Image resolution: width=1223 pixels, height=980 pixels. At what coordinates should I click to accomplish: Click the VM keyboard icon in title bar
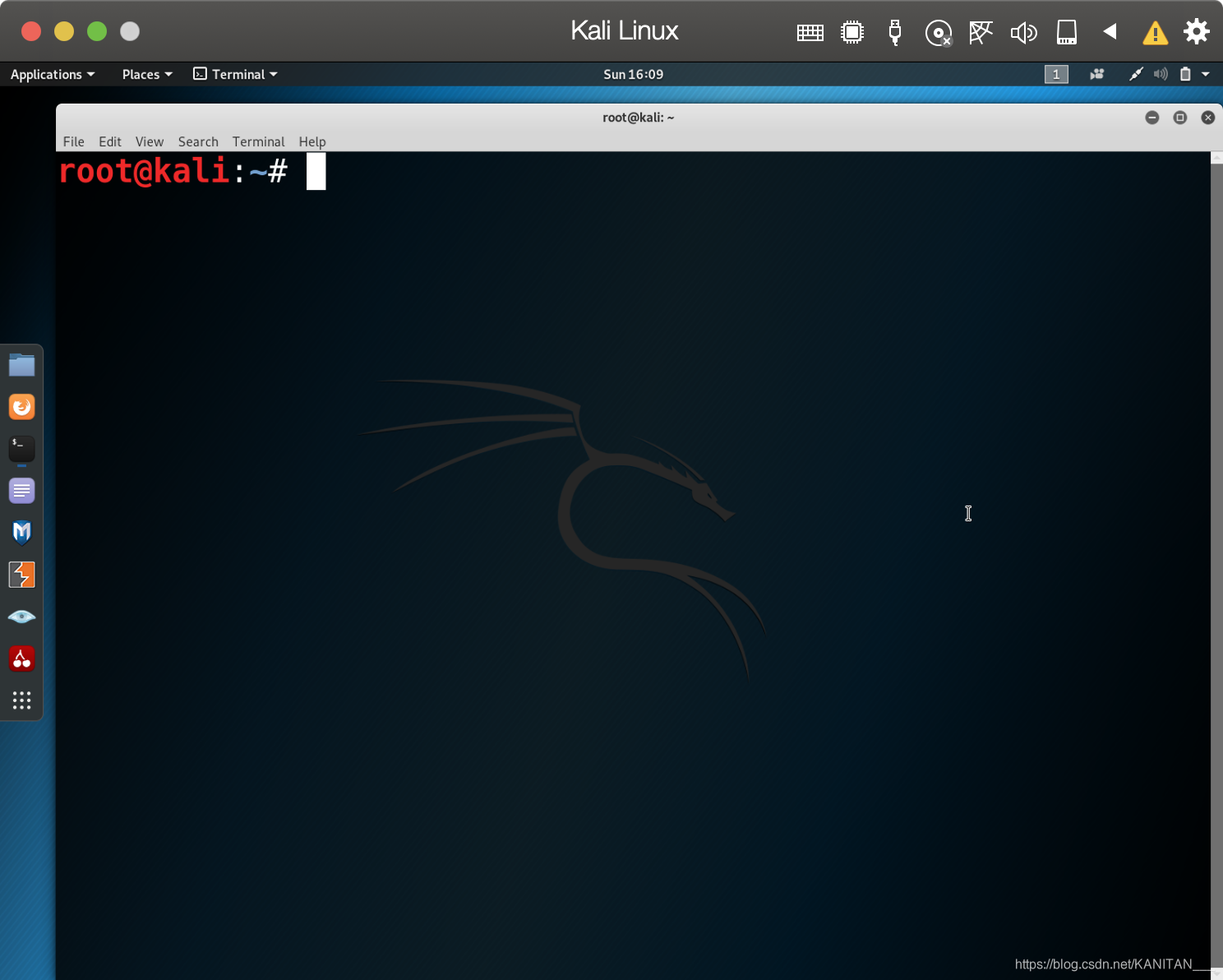coord(810,32)
